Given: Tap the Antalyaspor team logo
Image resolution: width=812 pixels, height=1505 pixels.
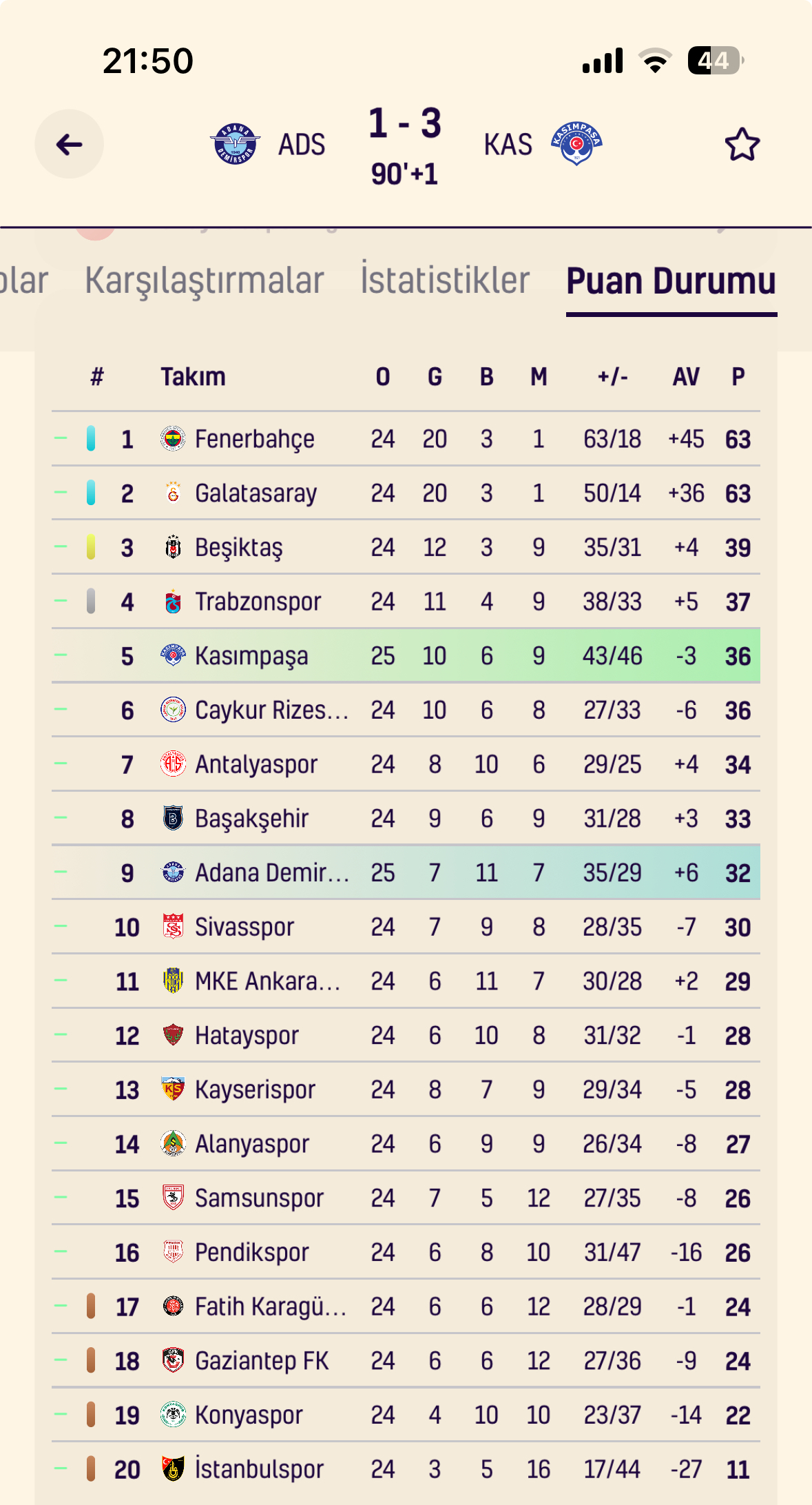Looking at the screenshot, I should [x=173, y=764].
